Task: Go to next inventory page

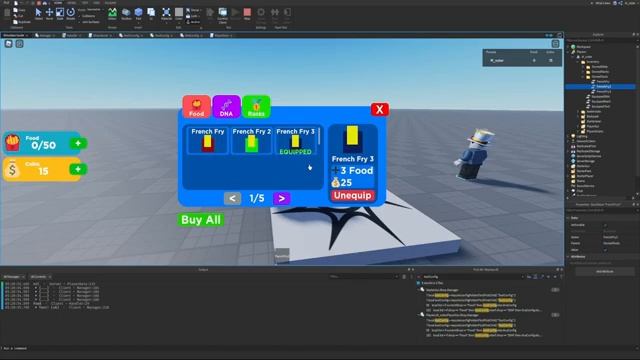Action: (282, 198)
